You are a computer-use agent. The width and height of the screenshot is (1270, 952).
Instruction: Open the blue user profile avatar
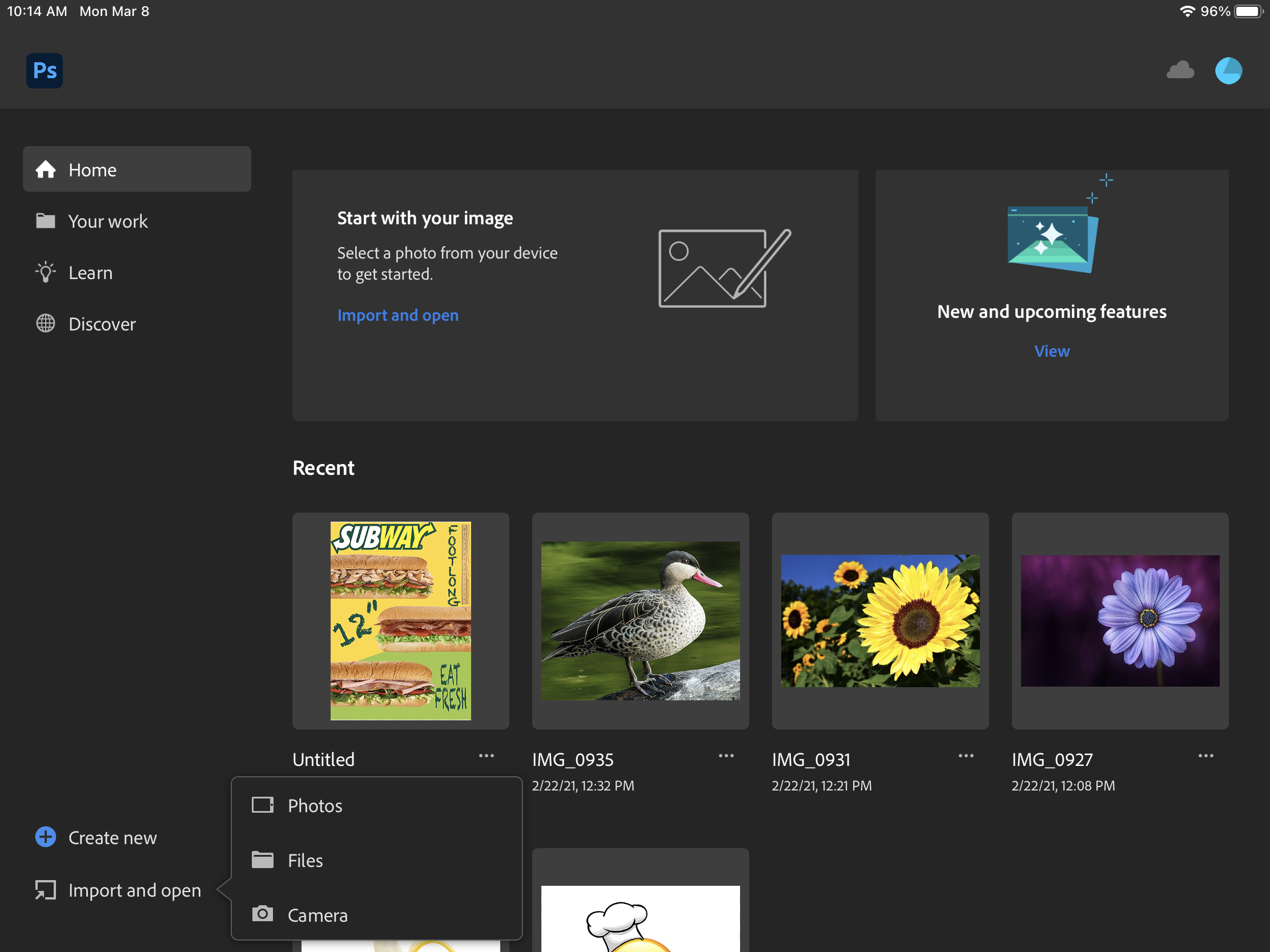1228,71
